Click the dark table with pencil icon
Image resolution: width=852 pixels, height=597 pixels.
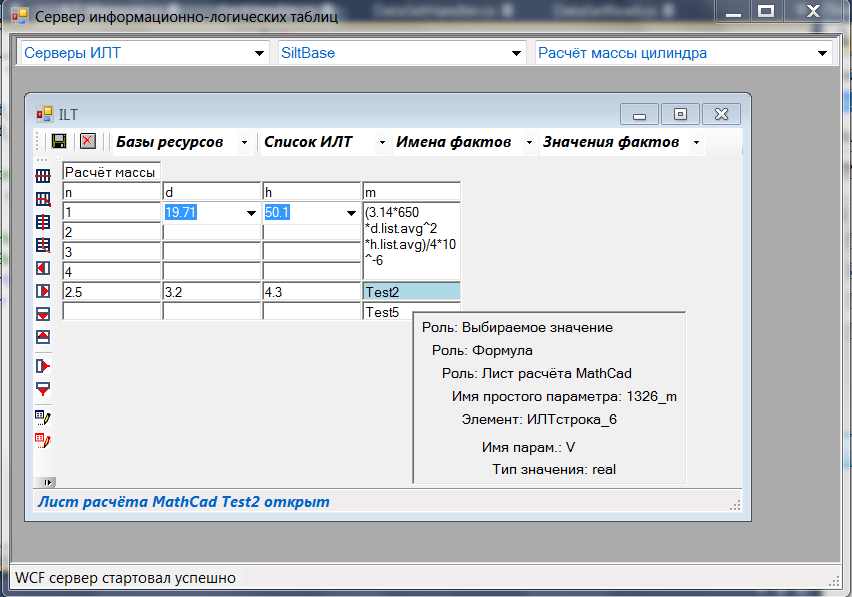click(43, 418)
